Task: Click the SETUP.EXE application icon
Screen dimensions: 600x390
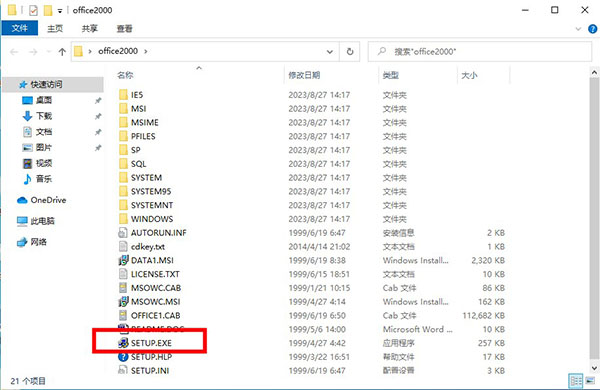Action: [123, 343]
